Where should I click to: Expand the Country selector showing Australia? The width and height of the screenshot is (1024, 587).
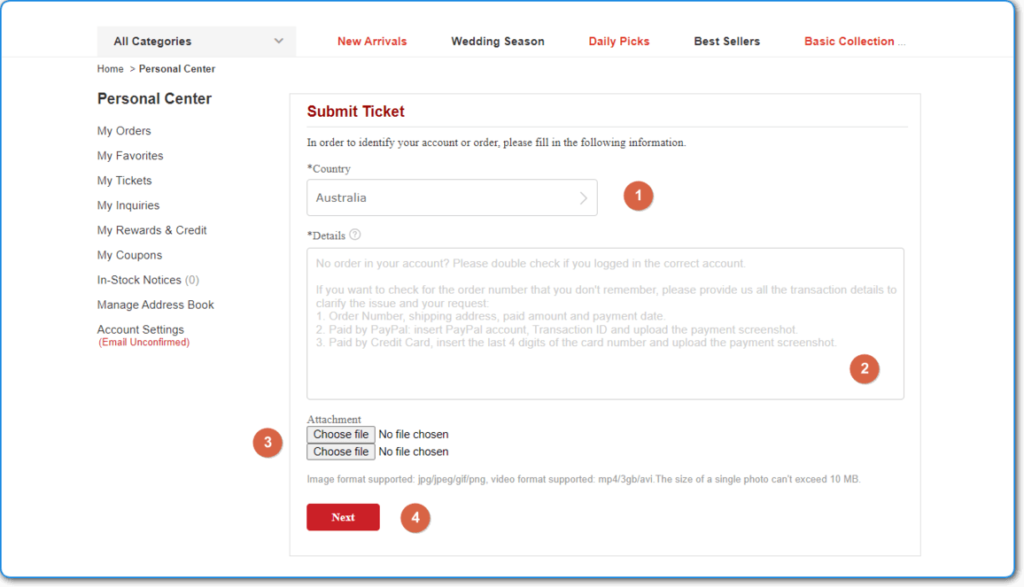[x=452, y=198]
